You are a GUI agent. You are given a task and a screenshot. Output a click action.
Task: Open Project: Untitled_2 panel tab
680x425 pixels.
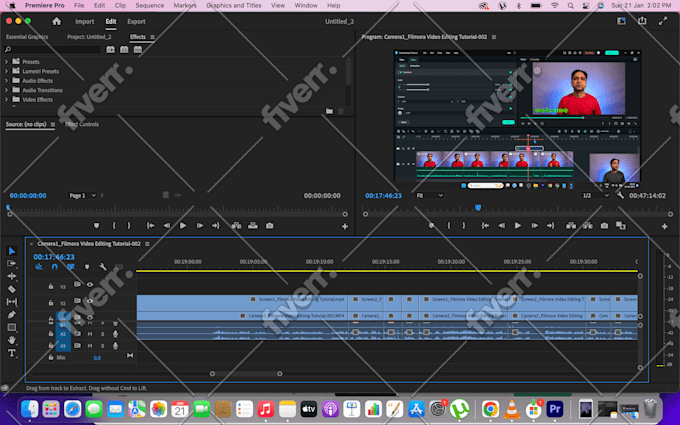pos(89,37)
